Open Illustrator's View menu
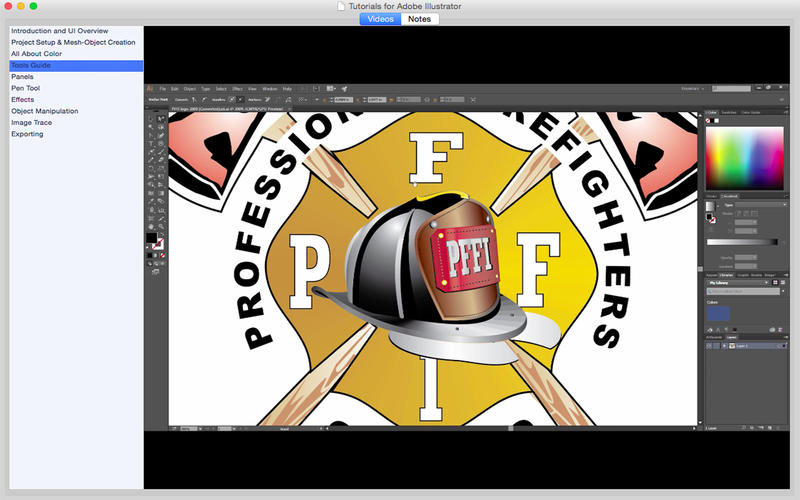The image size is (800, 500). [x=252, y=89]
